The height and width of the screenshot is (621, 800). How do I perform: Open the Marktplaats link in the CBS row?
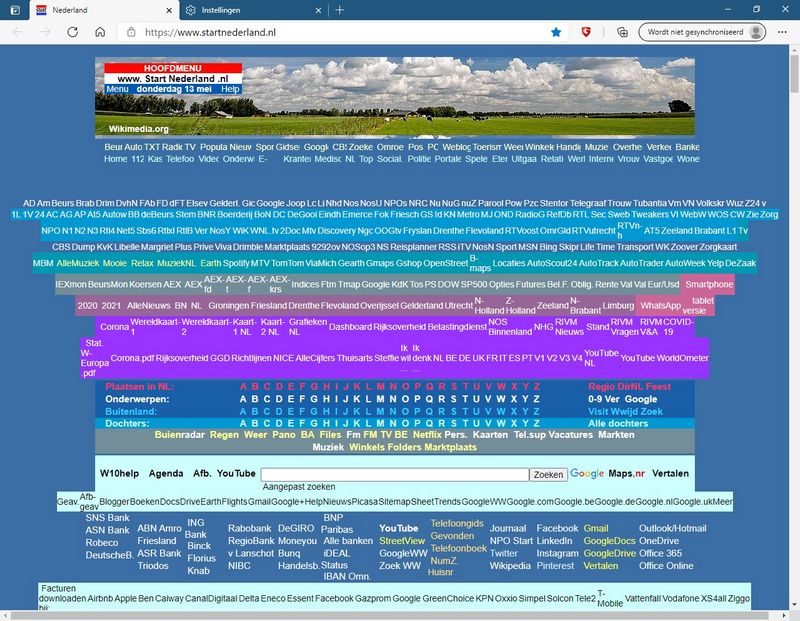pyautogui.click(x=285, y=247)
